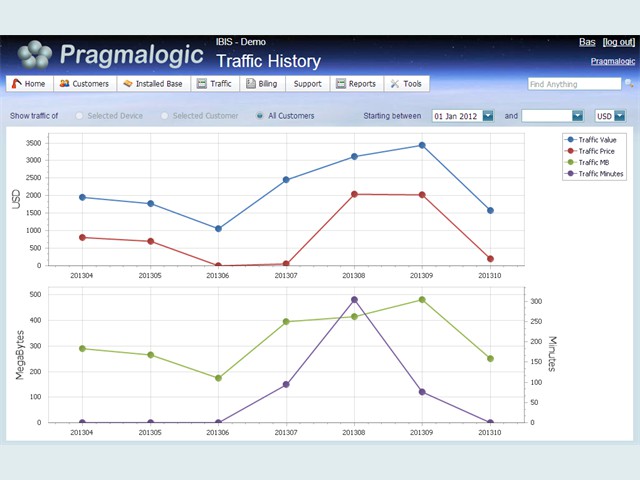Click the Tools wrench icon
The height and width of the screenshot is (480, 640).
click(395, 84)
